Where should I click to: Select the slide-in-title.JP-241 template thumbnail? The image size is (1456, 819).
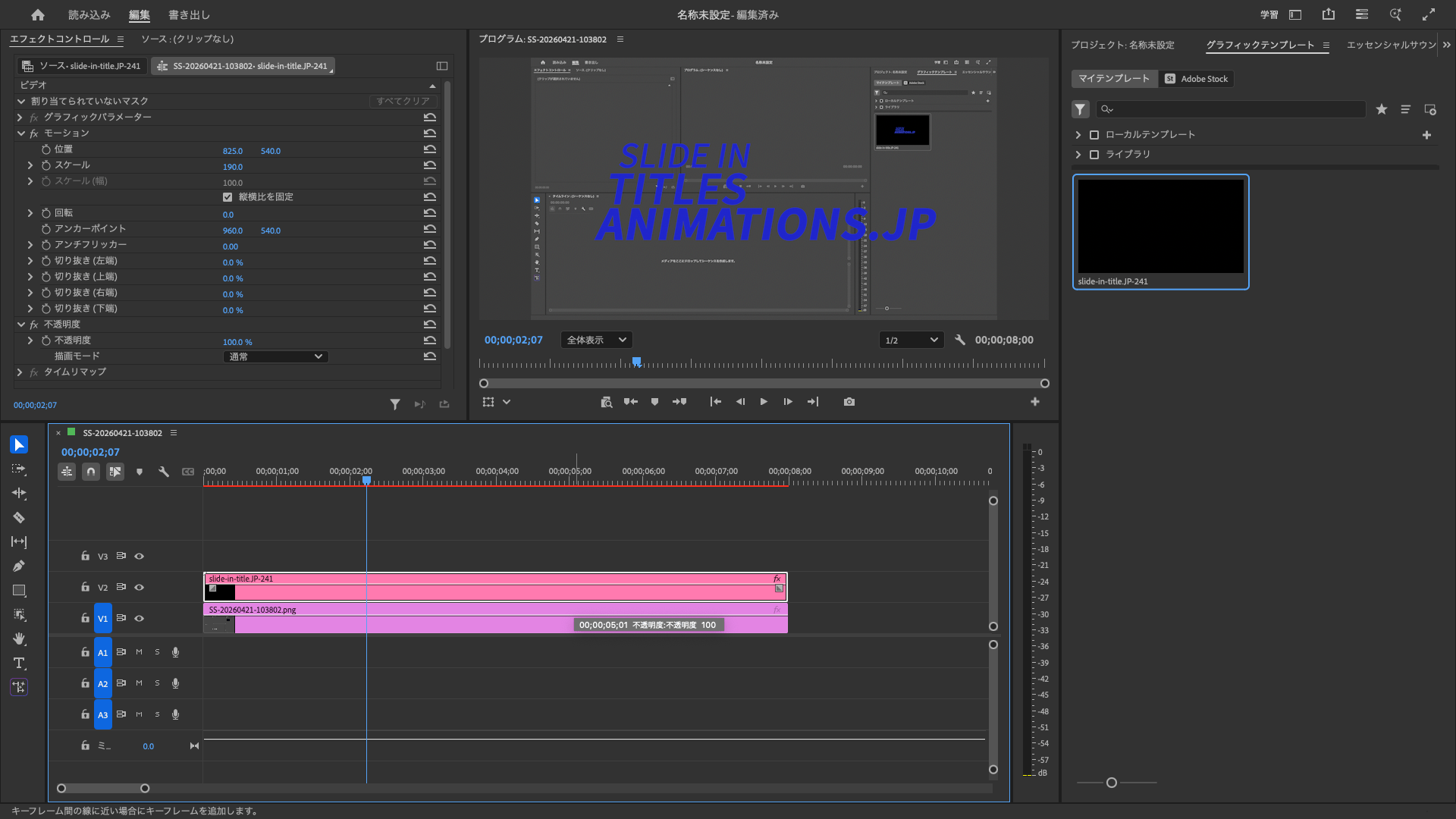(x=1160, y=227)
